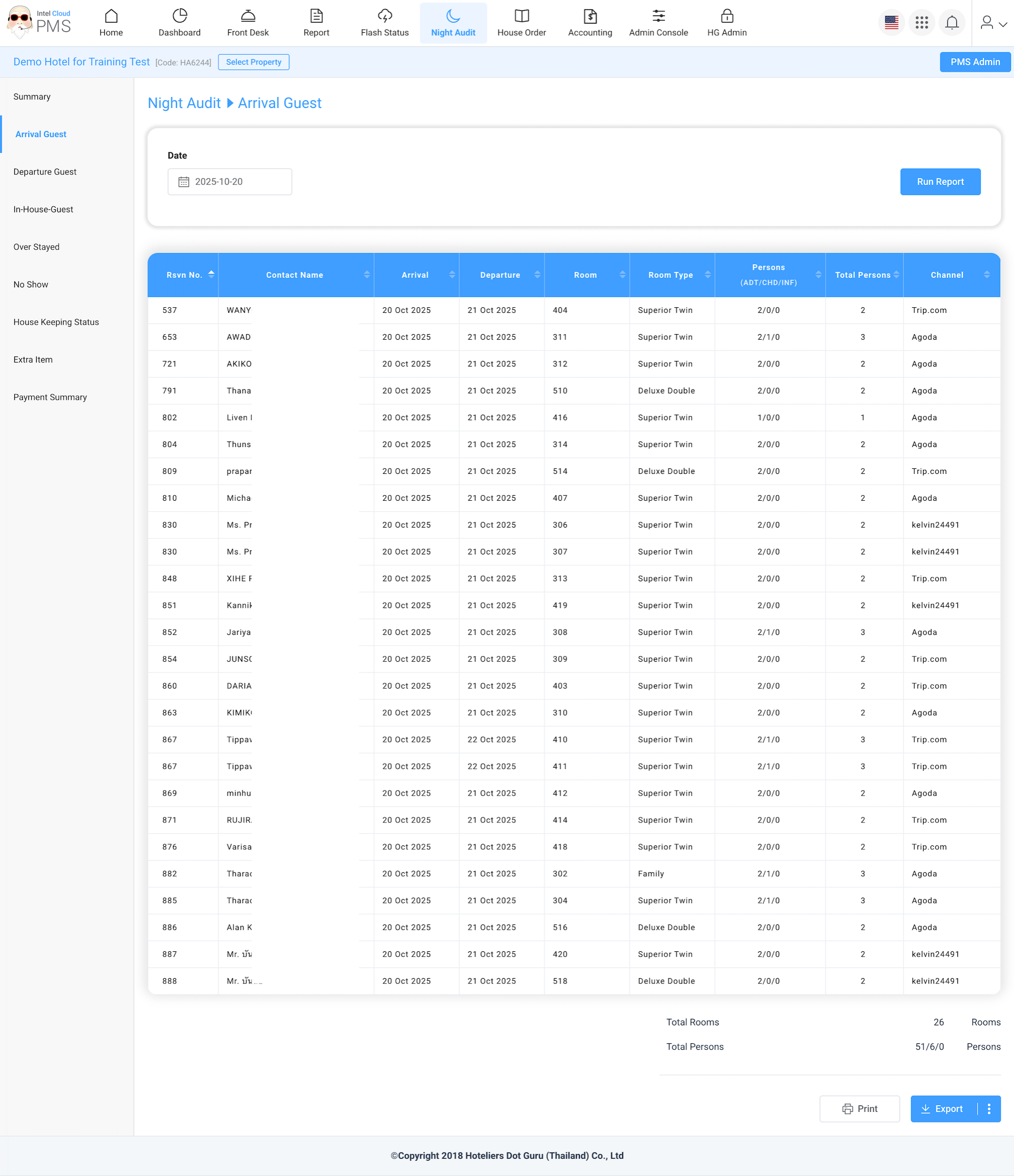Open the Dashboard pie chart icon
Screen dimensions: 1014x1176
coord(179,16)
